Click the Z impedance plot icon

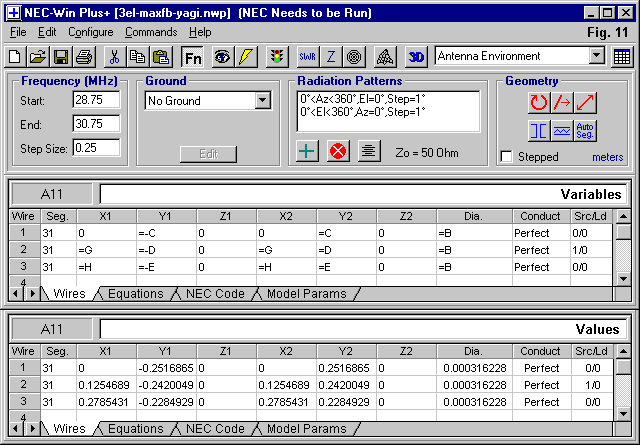point(331,56)
